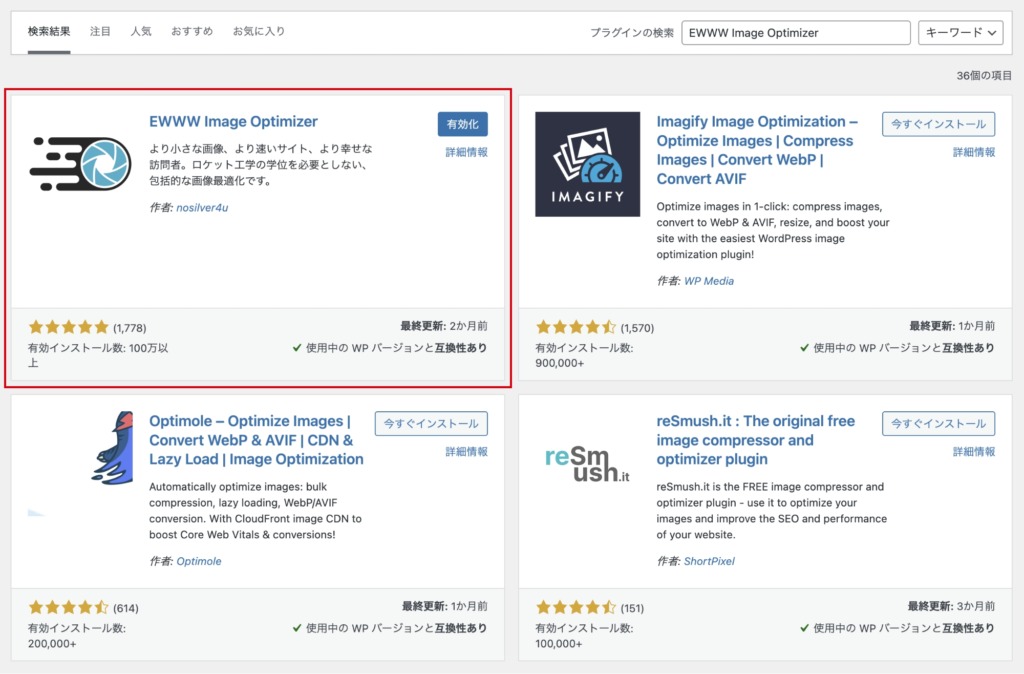Switch to the お気に入り tab
This screenshot has width=1024, height=674.
(x=259, y=31)
